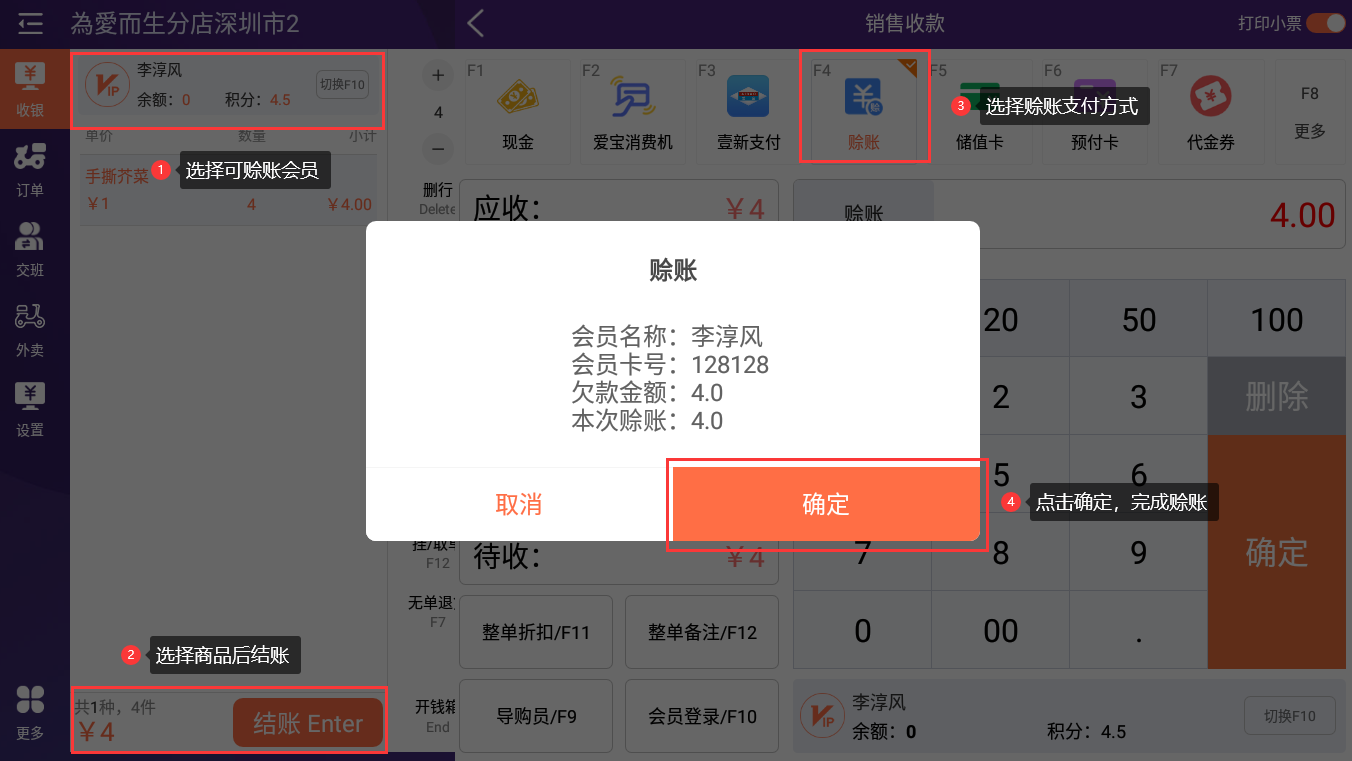Screen dimensions: 1352x761
Task: Open the hamburger menu icon
Action: [30, 23]
